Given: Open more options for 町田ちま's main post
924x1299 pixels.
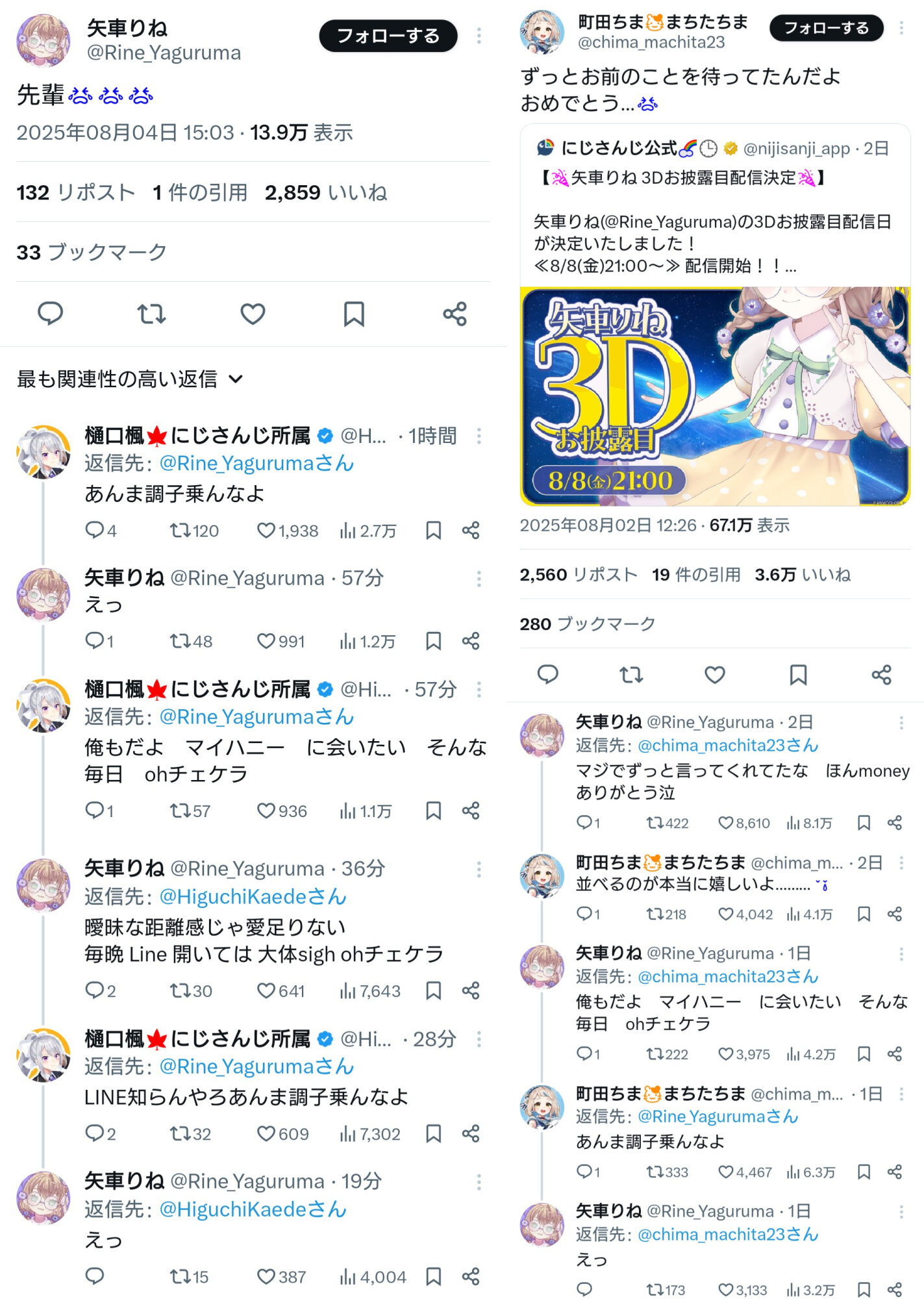Looking at the screenshot, I should (x=901, y=28).
